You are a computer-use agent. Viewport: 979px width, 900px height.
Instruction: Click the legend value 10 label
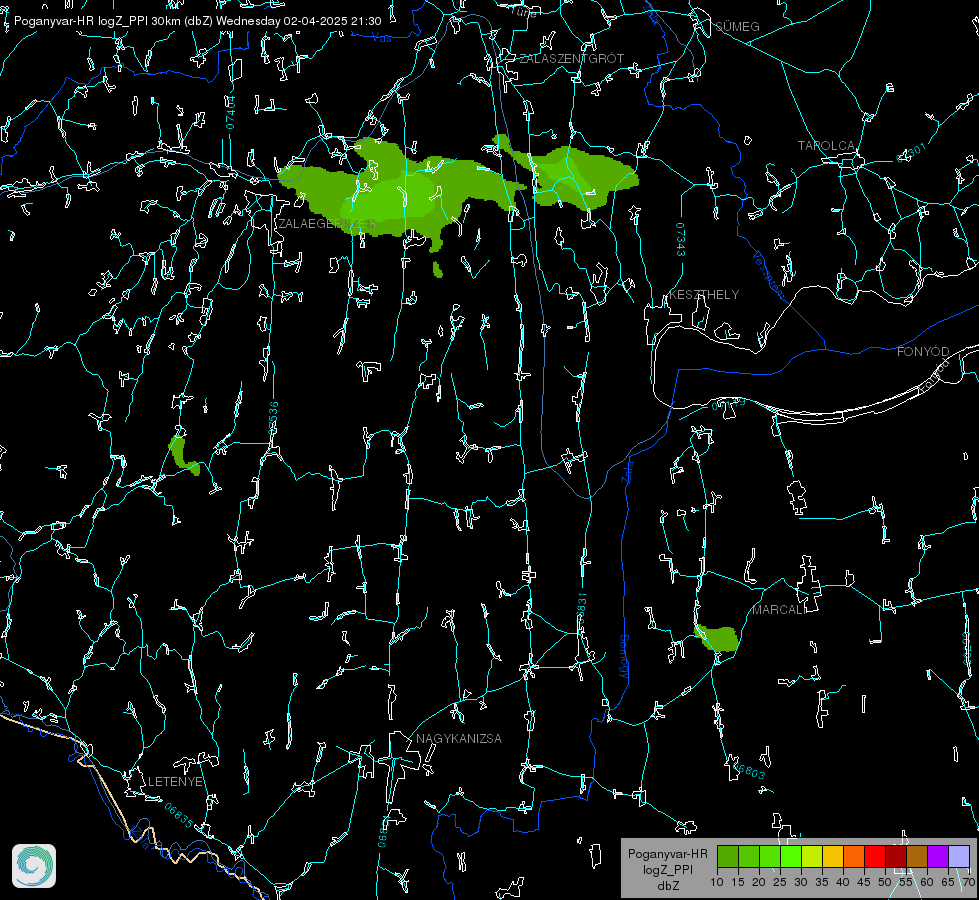[717, 882]
